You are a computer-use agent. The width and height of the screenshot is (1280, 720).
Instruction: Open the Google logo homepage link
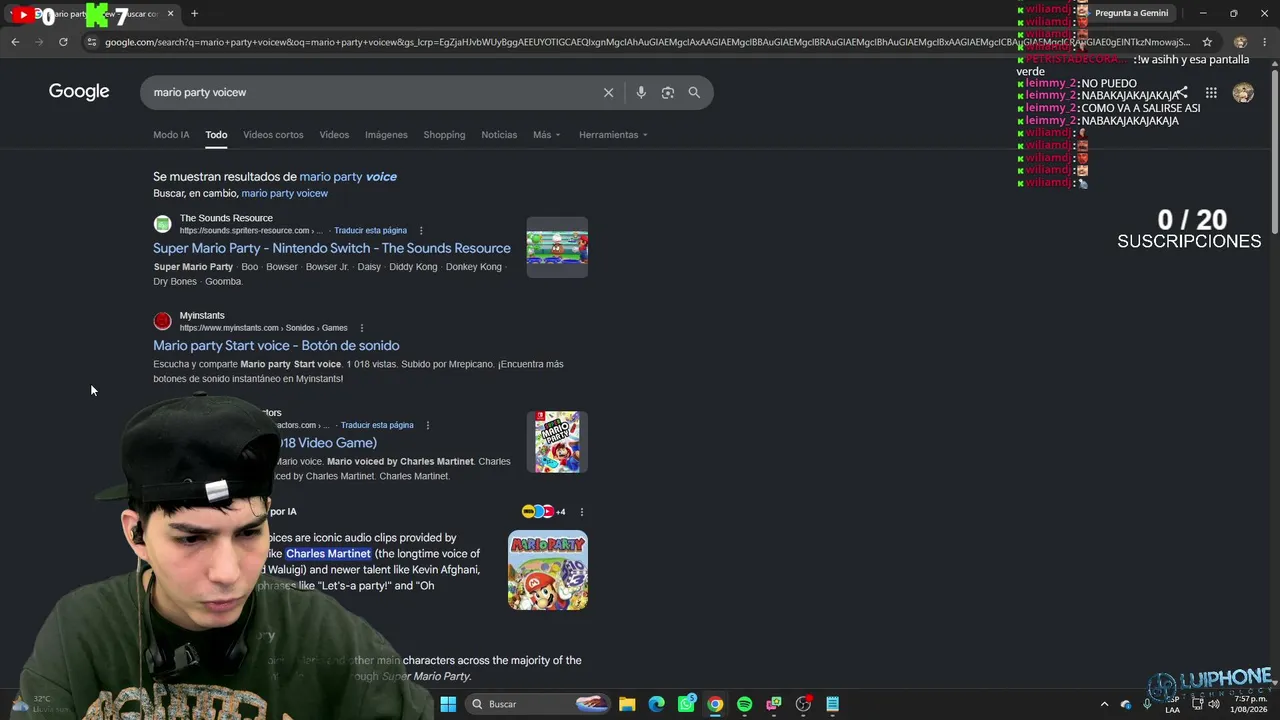click(79, 92)
